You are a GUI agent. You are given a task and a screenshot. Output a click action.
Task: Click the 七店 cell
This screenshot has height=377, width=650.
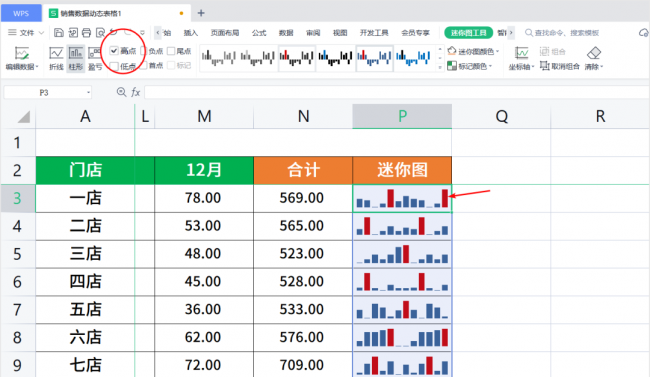[85, 365]
